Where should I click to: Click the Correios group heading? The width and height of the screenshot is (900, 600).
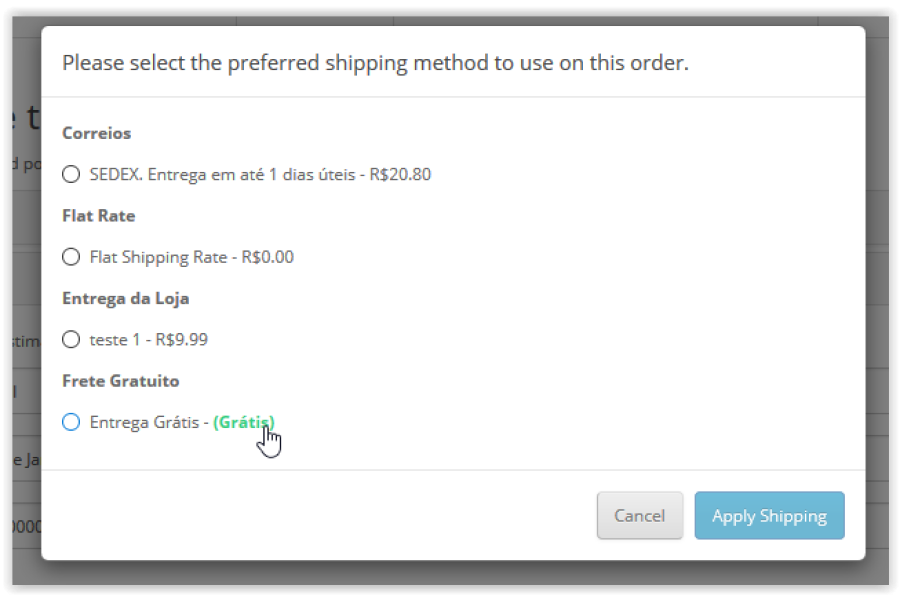[96, 133]
